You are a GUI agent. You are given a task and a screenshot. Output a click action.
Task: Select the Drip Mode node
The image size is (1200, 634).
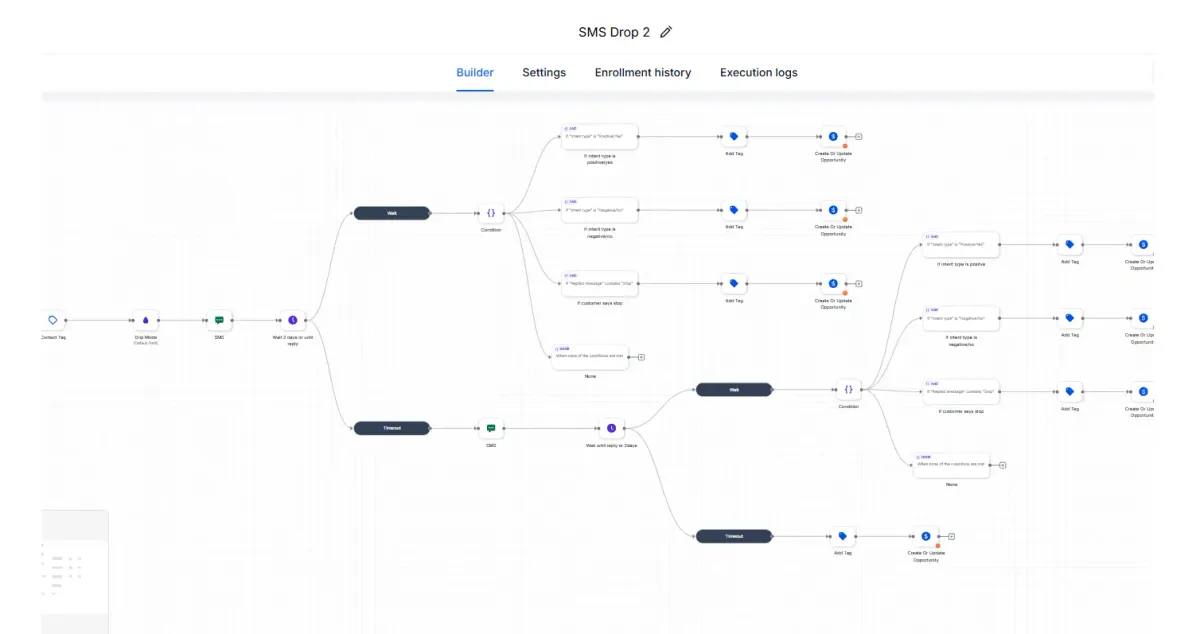pos(146,320)
